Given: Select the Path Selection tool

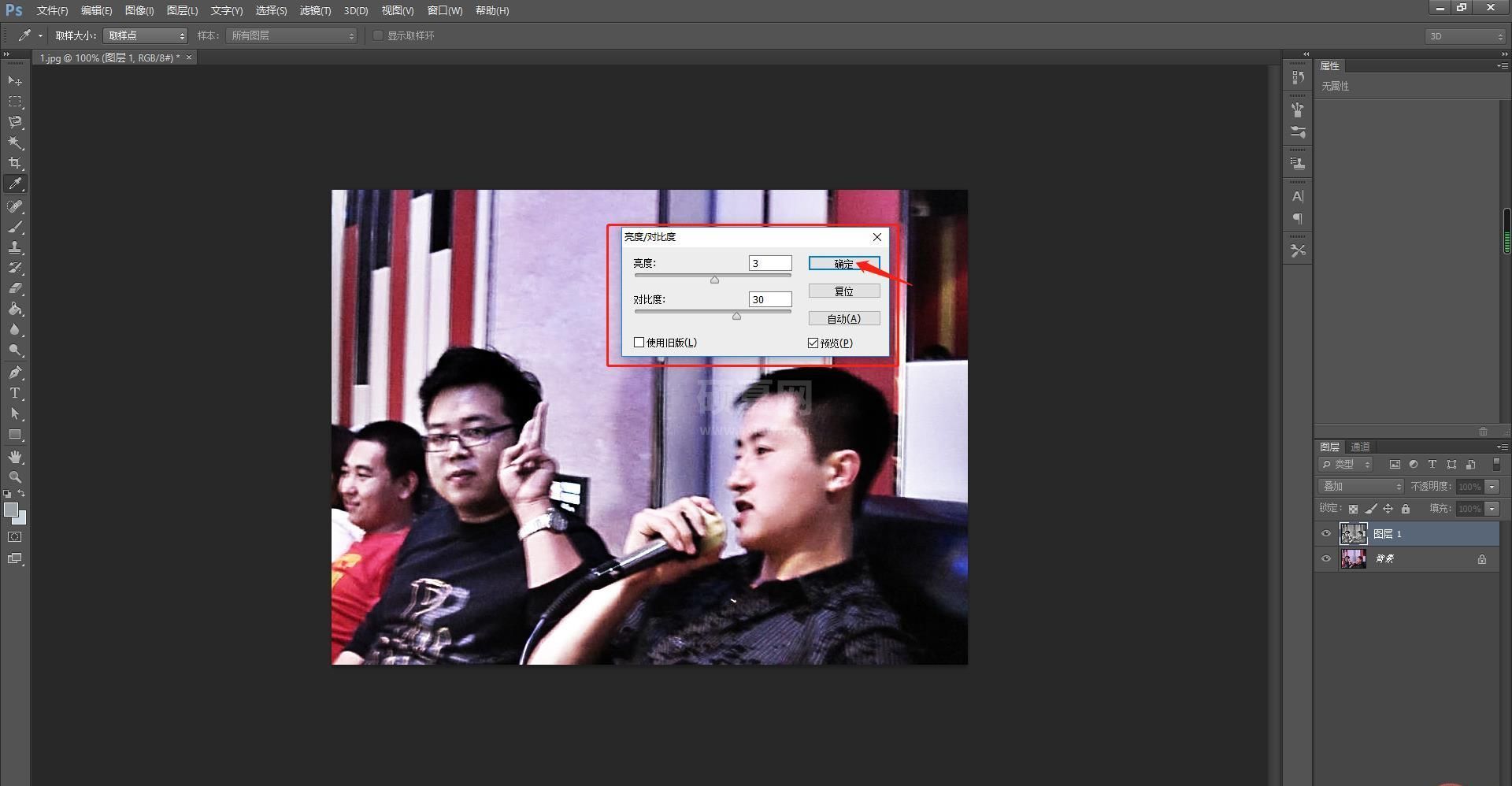Looking at the screenshot, I should pyautogui.click(x=15, y=413).
